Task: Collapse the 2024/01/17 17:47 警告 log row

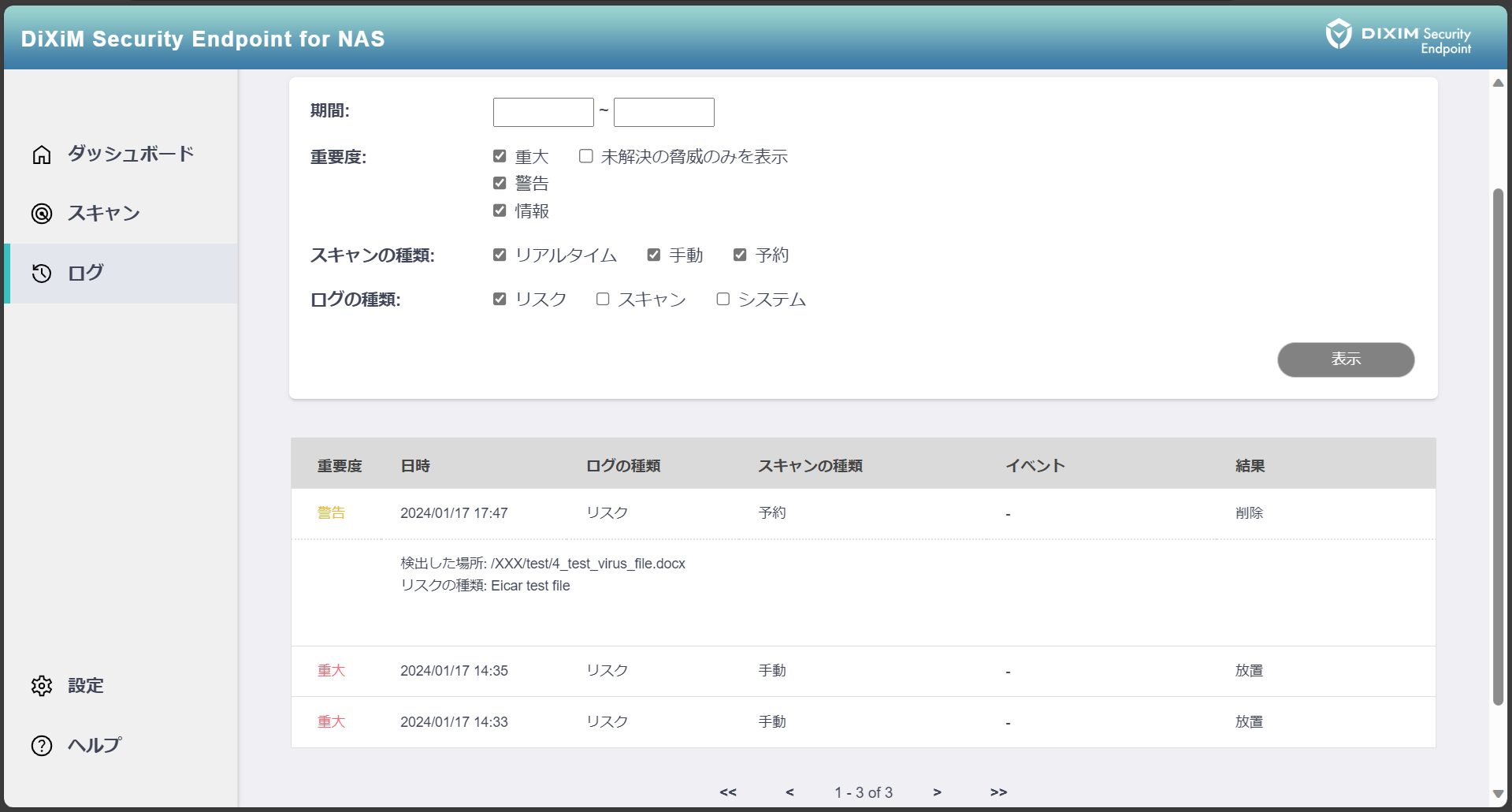Action: (x=863, y=513)
